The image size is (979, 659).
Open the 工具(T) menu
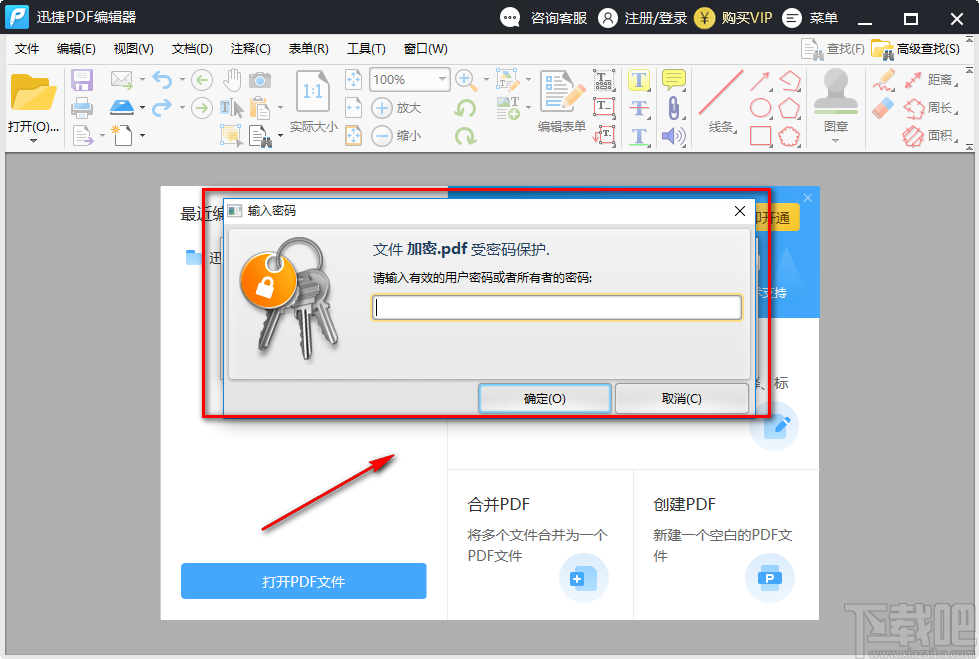367,49
